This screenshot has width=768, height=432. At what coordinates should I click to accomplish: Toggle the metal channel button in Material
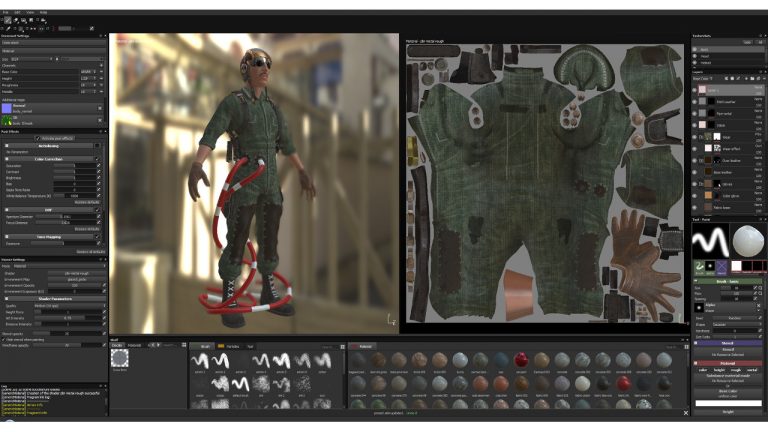(x=752, y=370)
